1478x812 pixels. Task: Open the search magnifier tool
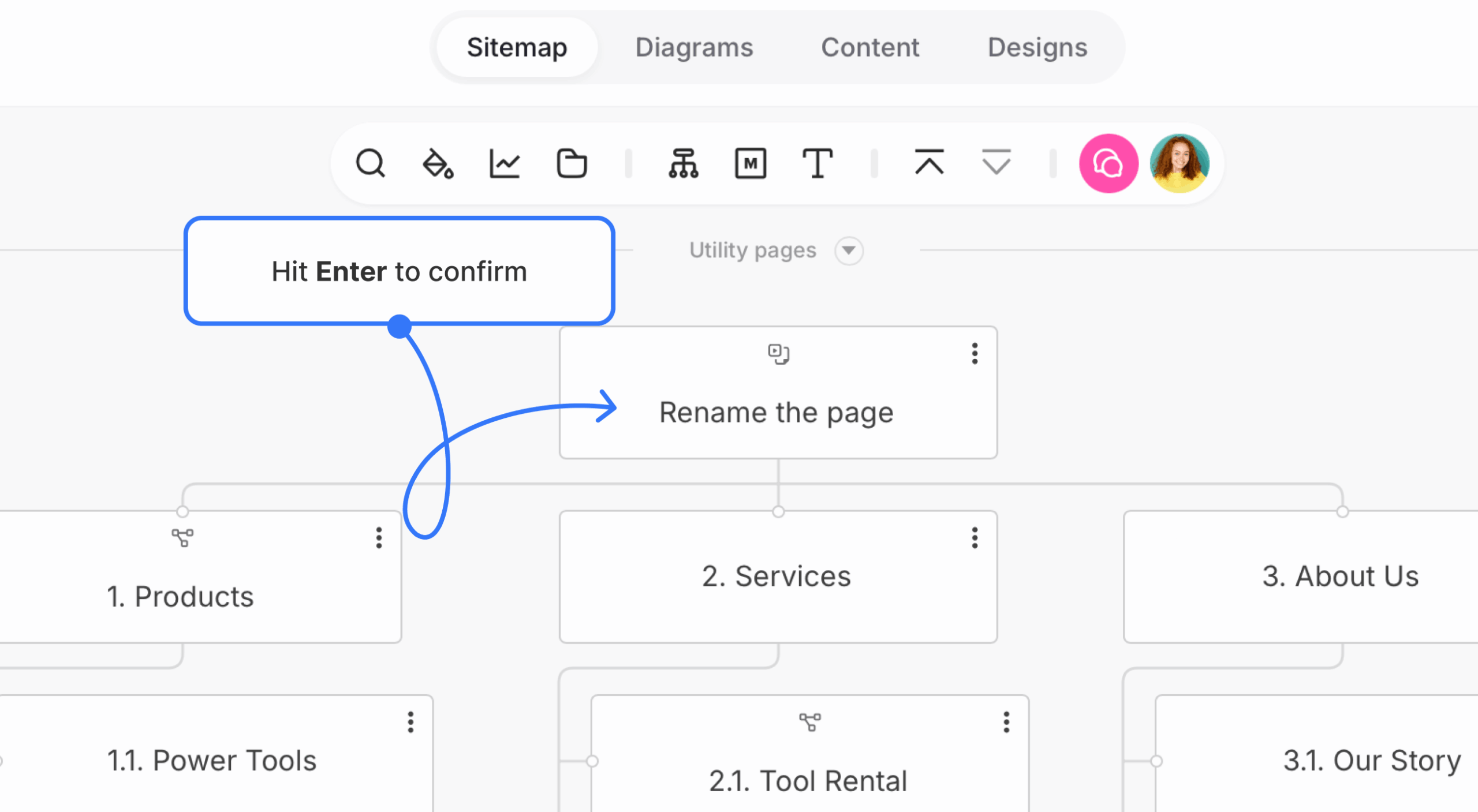tap(370, 163)
